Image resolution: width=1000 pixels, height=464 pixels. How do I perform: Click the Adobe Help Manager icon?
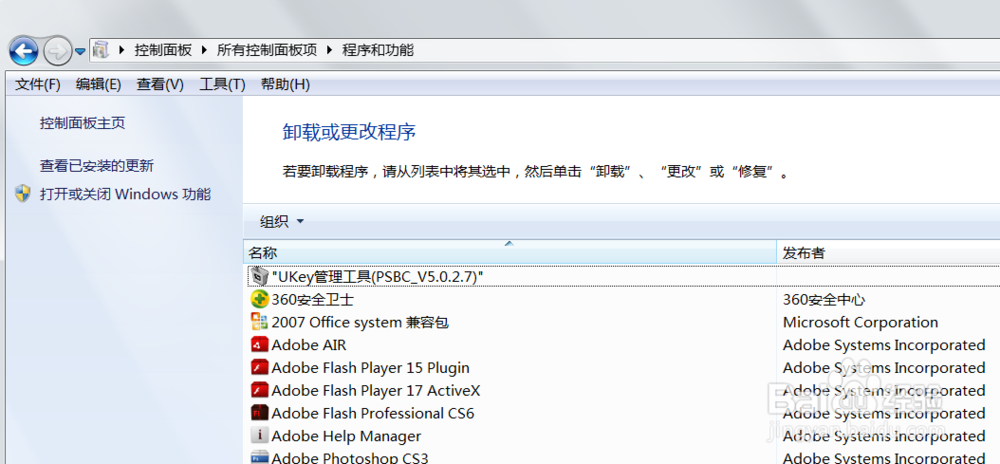pyautogui.click(x=260, y=436)
